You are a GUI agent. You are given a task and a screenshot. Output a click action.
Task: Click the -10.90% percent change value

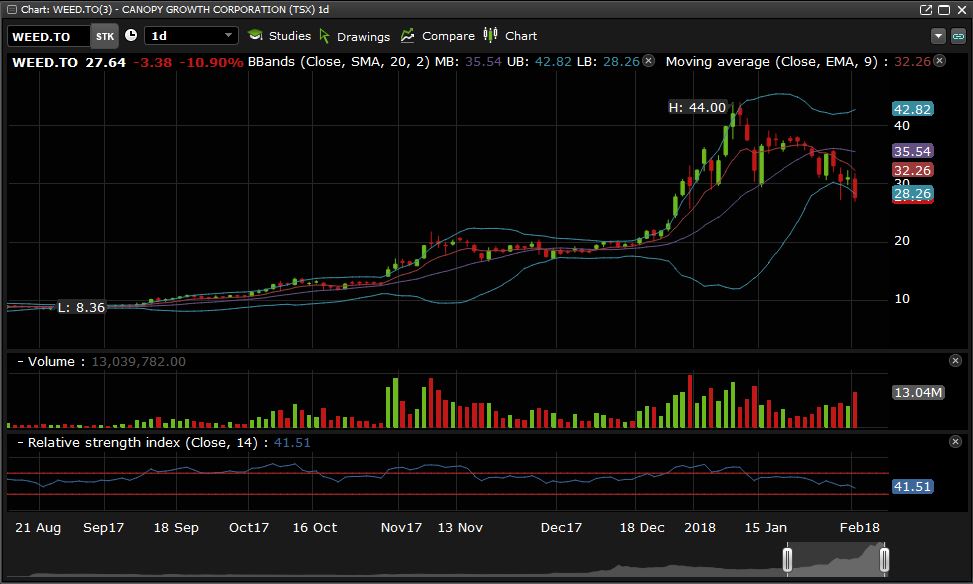211,62
